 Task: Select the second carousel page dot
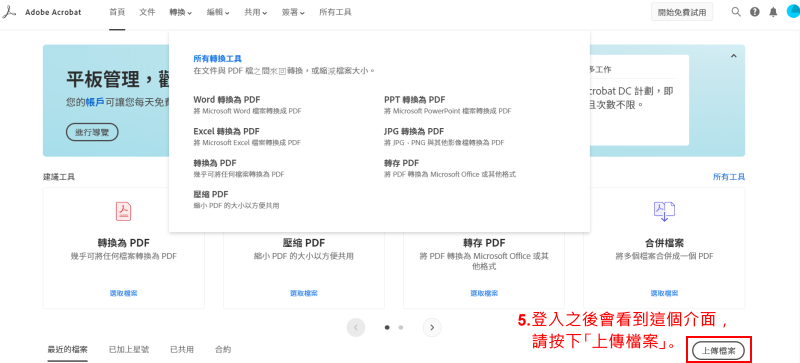[x=401, y=327]
